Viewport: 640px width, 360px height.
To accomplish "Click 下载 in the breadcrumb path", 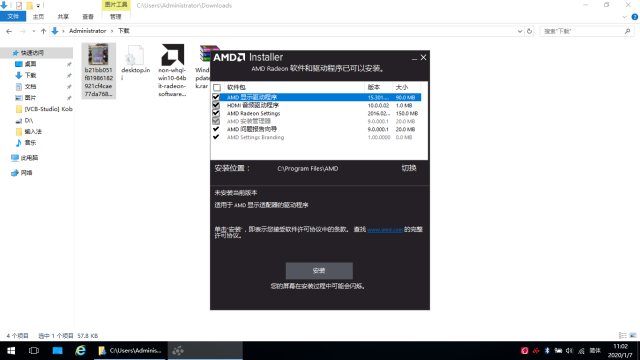I will (124, 31).
